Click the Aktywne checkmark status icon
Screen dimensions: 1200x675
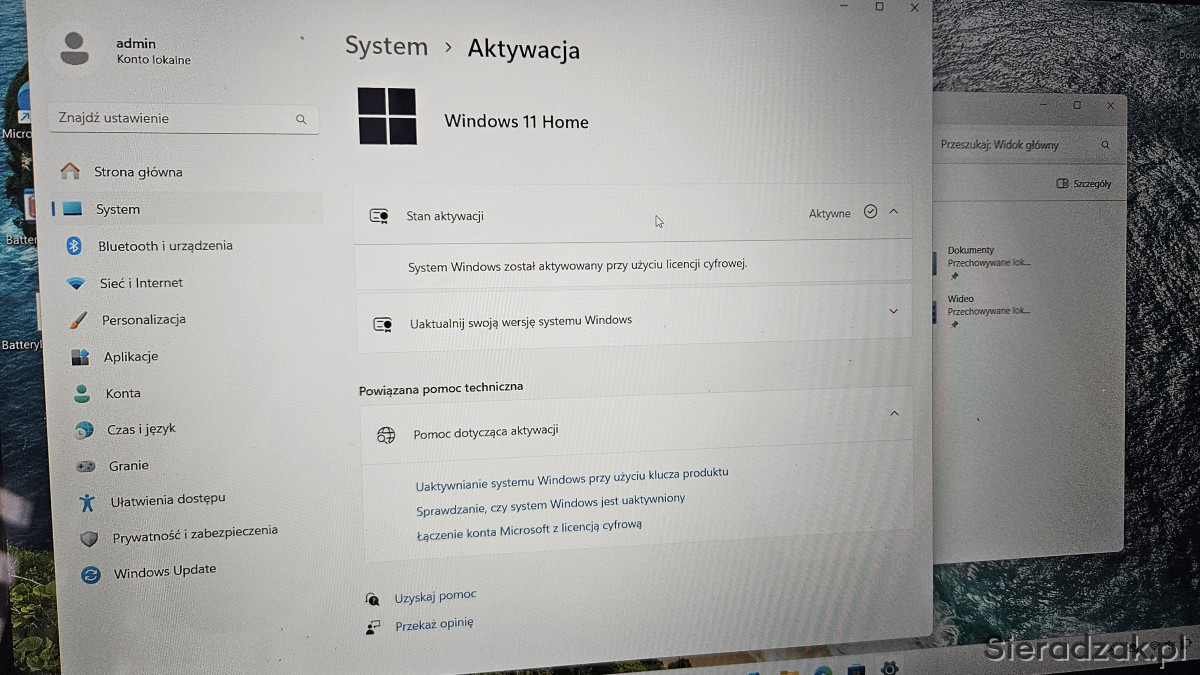click(870, 212)
